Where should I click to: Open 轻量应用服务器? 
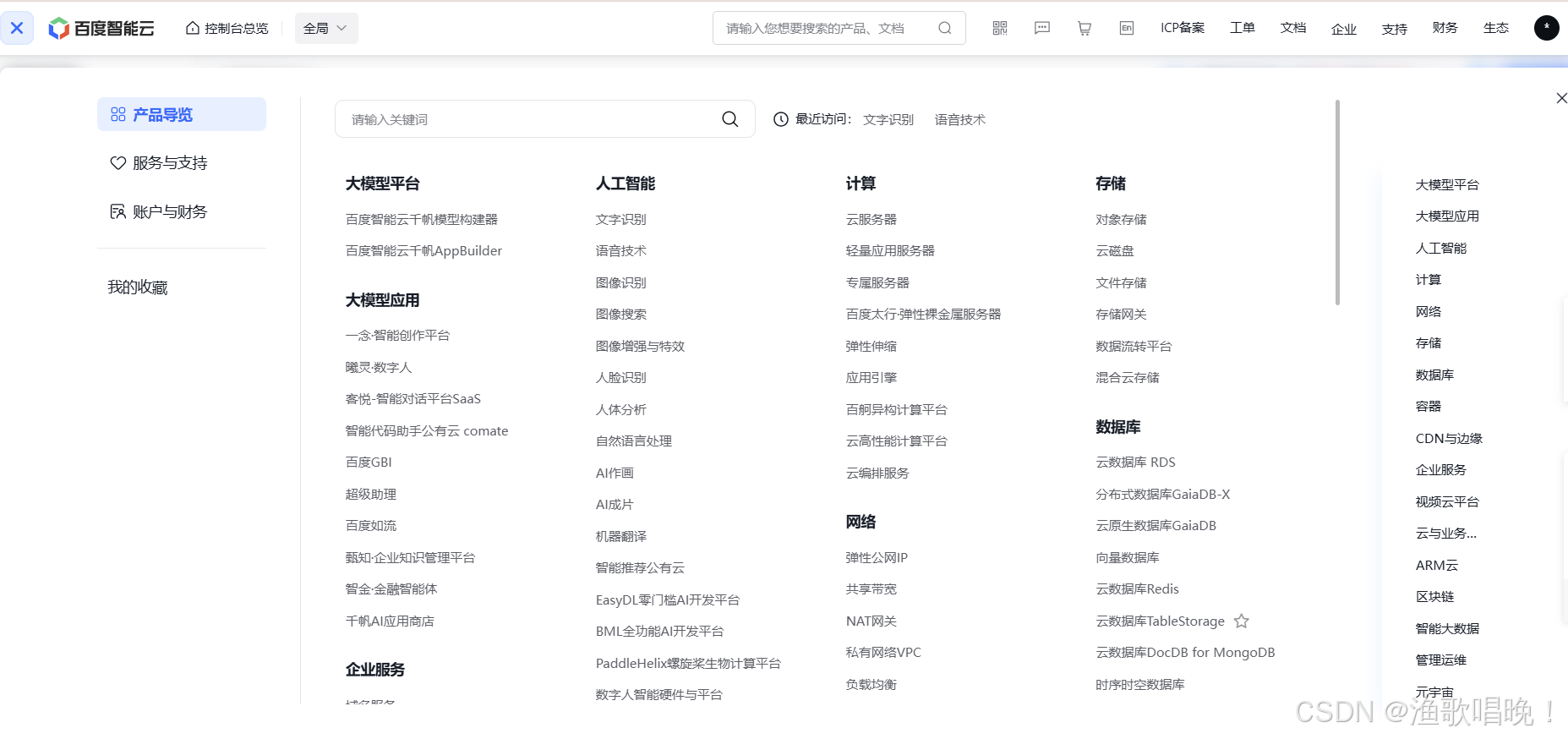890,251
